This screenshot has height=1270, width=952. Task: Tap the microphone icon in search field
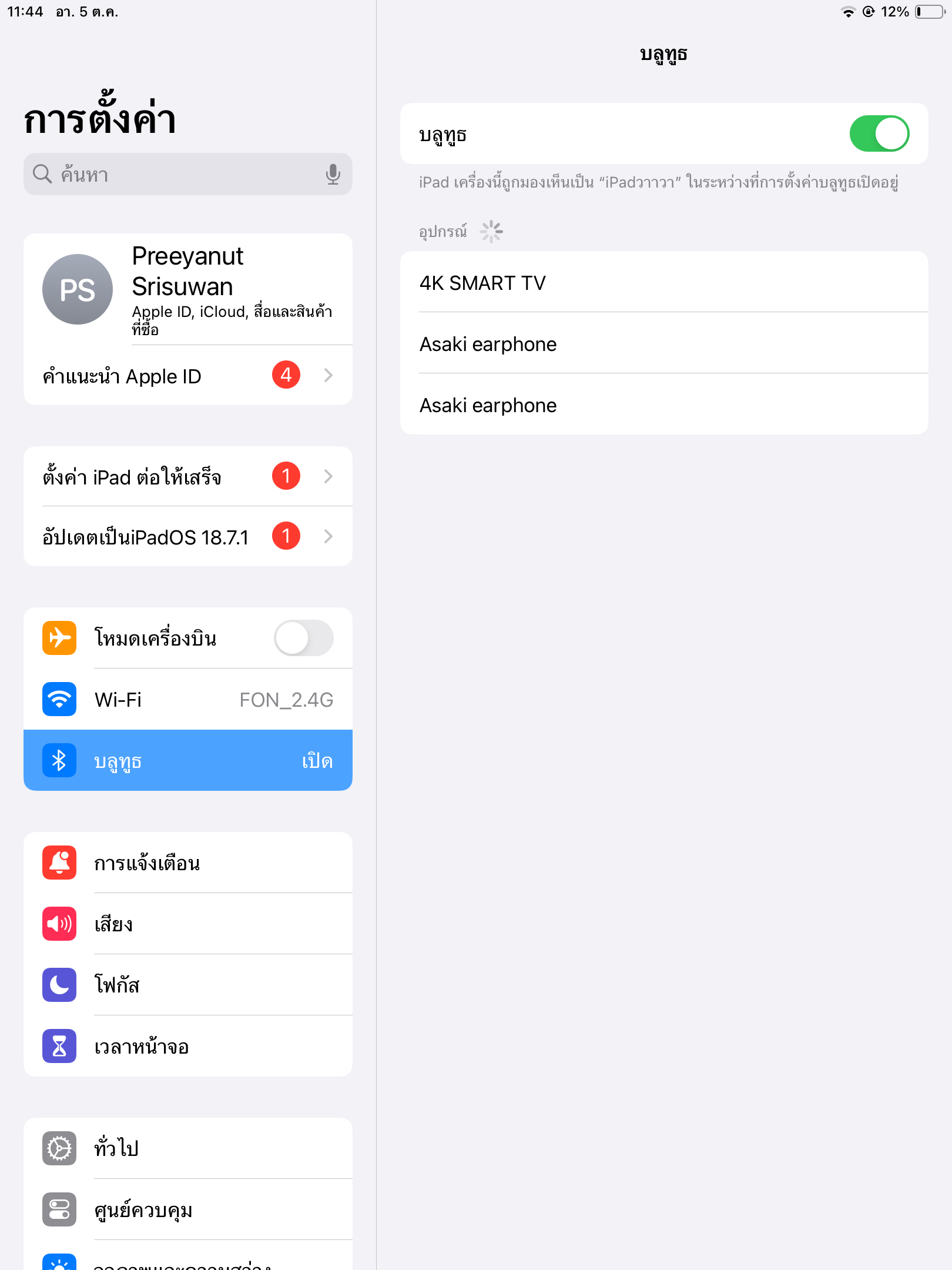pos(333,174)
